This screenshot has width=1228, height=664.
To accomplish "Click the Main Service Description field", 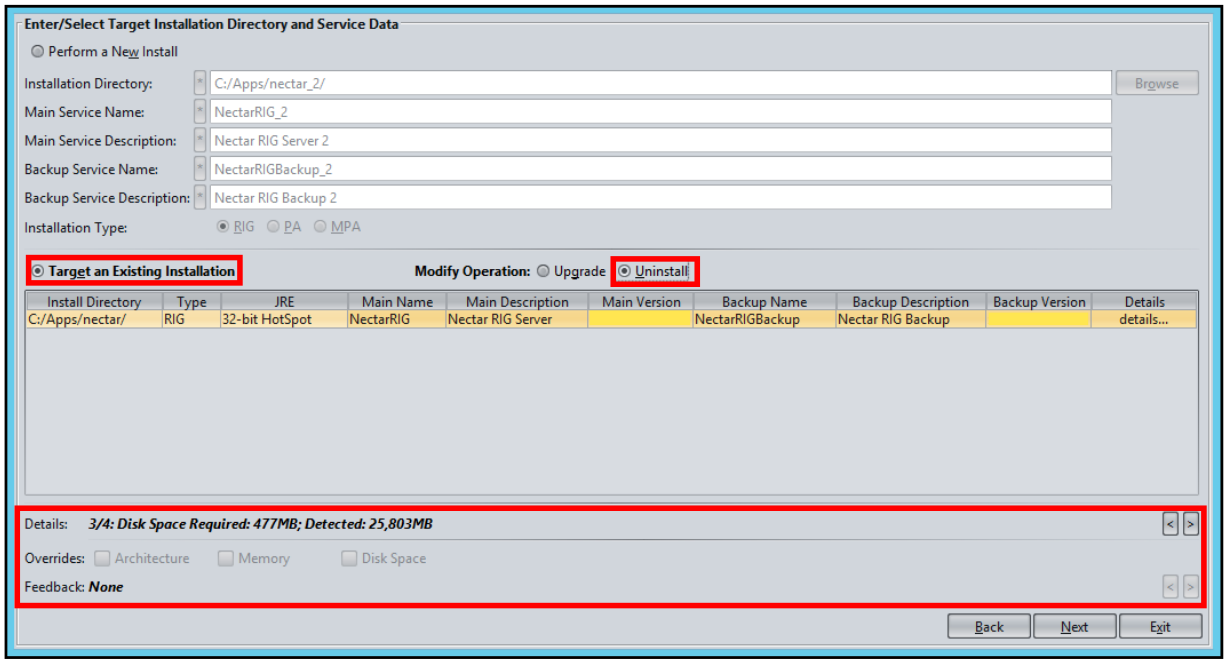I will (660, 141).
